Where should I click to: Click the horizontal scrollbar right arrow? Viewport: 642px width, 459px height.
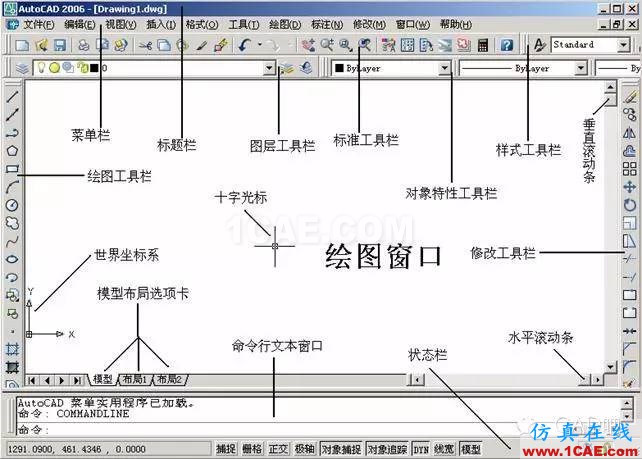(598, 380)
